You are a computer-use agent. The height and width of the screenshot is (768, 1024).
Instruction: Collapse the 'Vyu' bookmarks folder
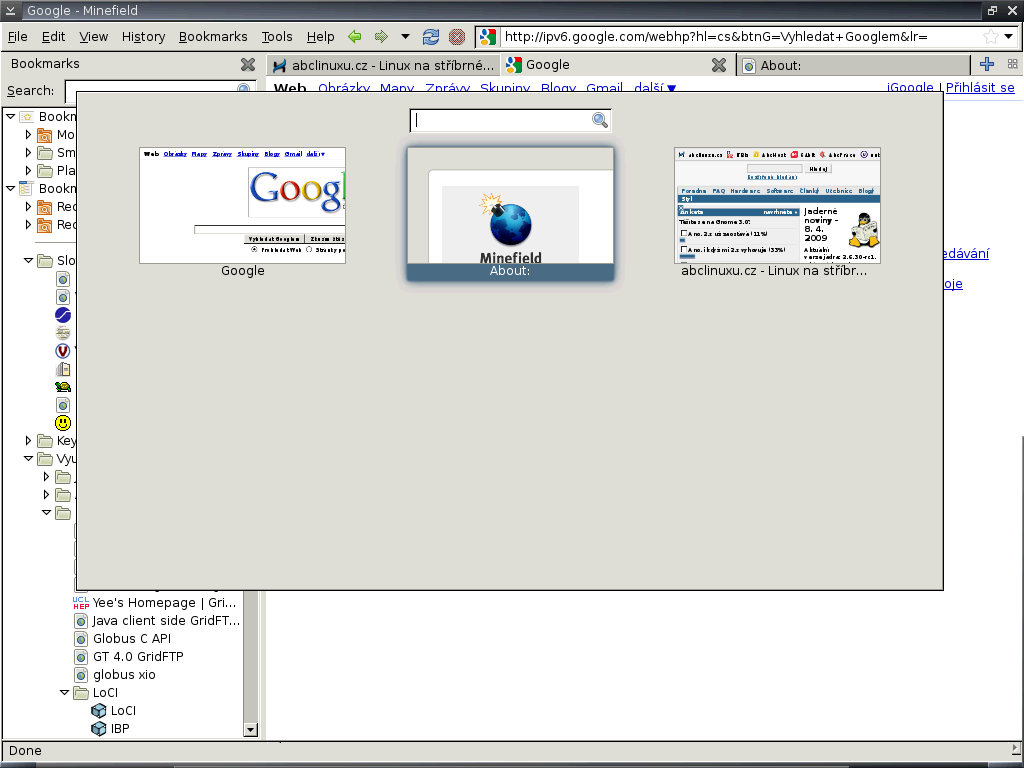coord(28,458)
